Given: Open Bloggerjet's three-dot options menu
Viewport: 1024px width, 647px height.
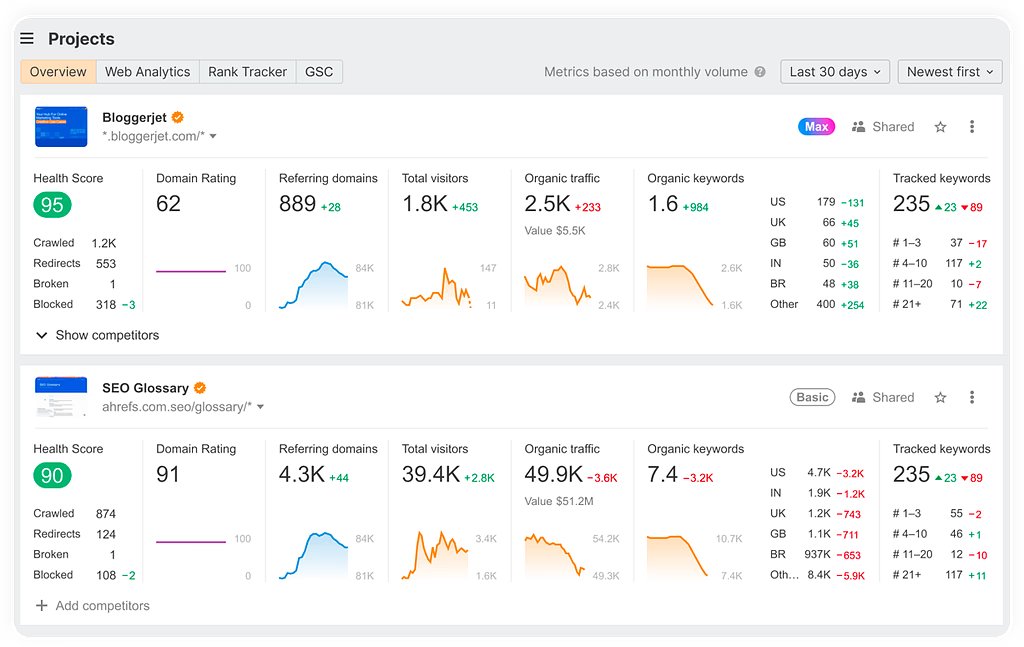Looking at the screenshot, I should click(x=972, y=127).
